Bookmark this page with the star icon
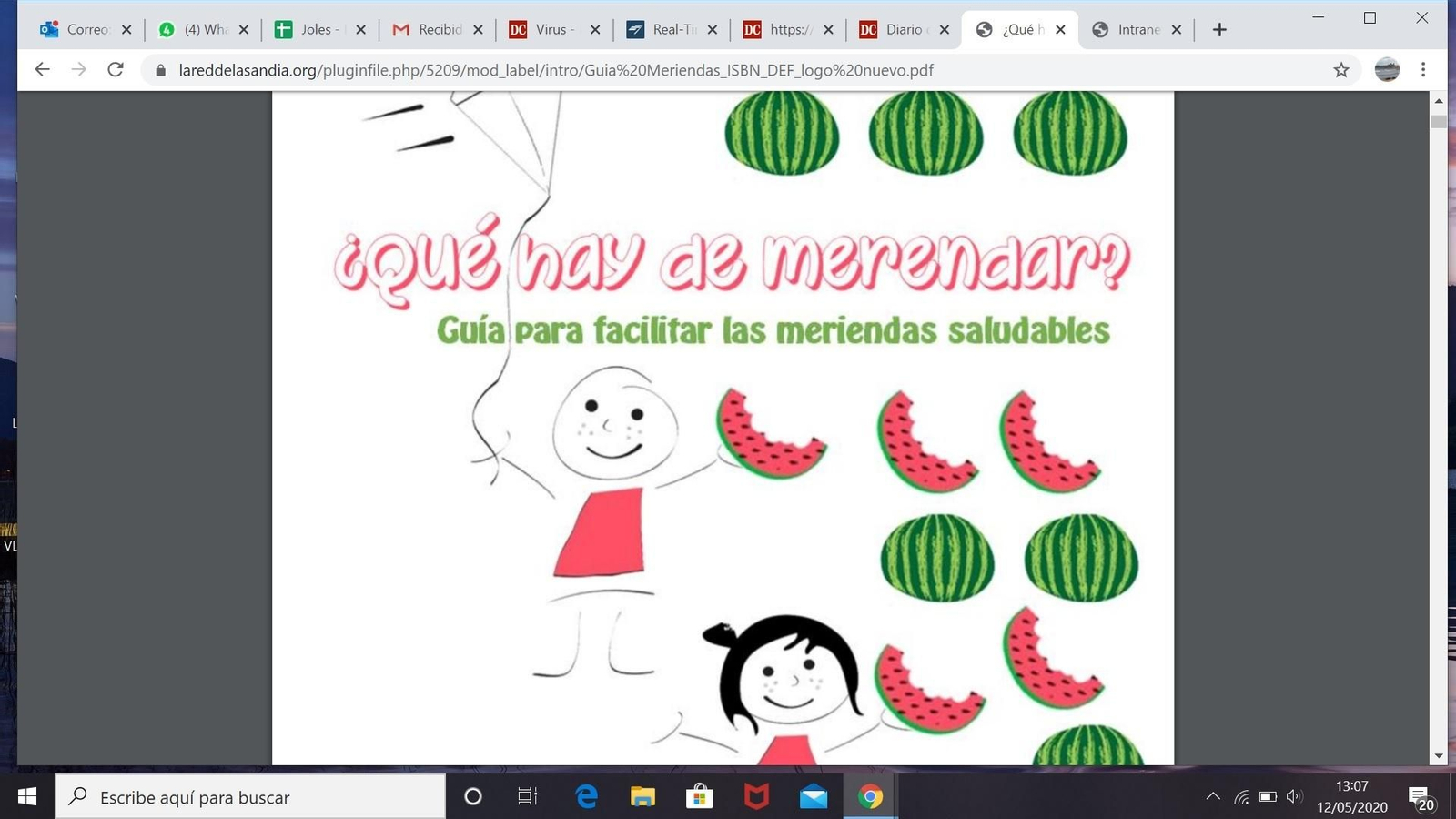 [1340, 70]
